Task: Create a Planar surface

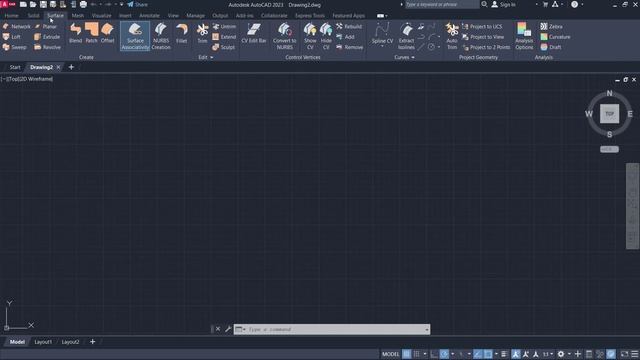Action: tap(46, 26)
